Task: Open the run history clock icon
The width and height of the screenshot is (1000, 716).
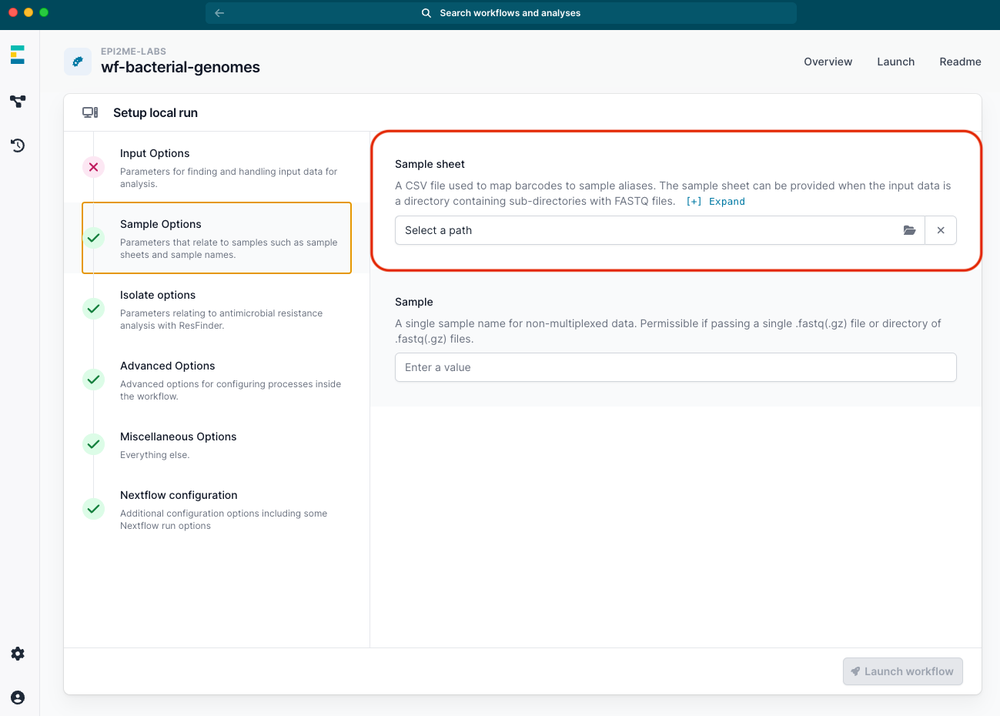Action: pyautogui.click(x=18, y=145)
